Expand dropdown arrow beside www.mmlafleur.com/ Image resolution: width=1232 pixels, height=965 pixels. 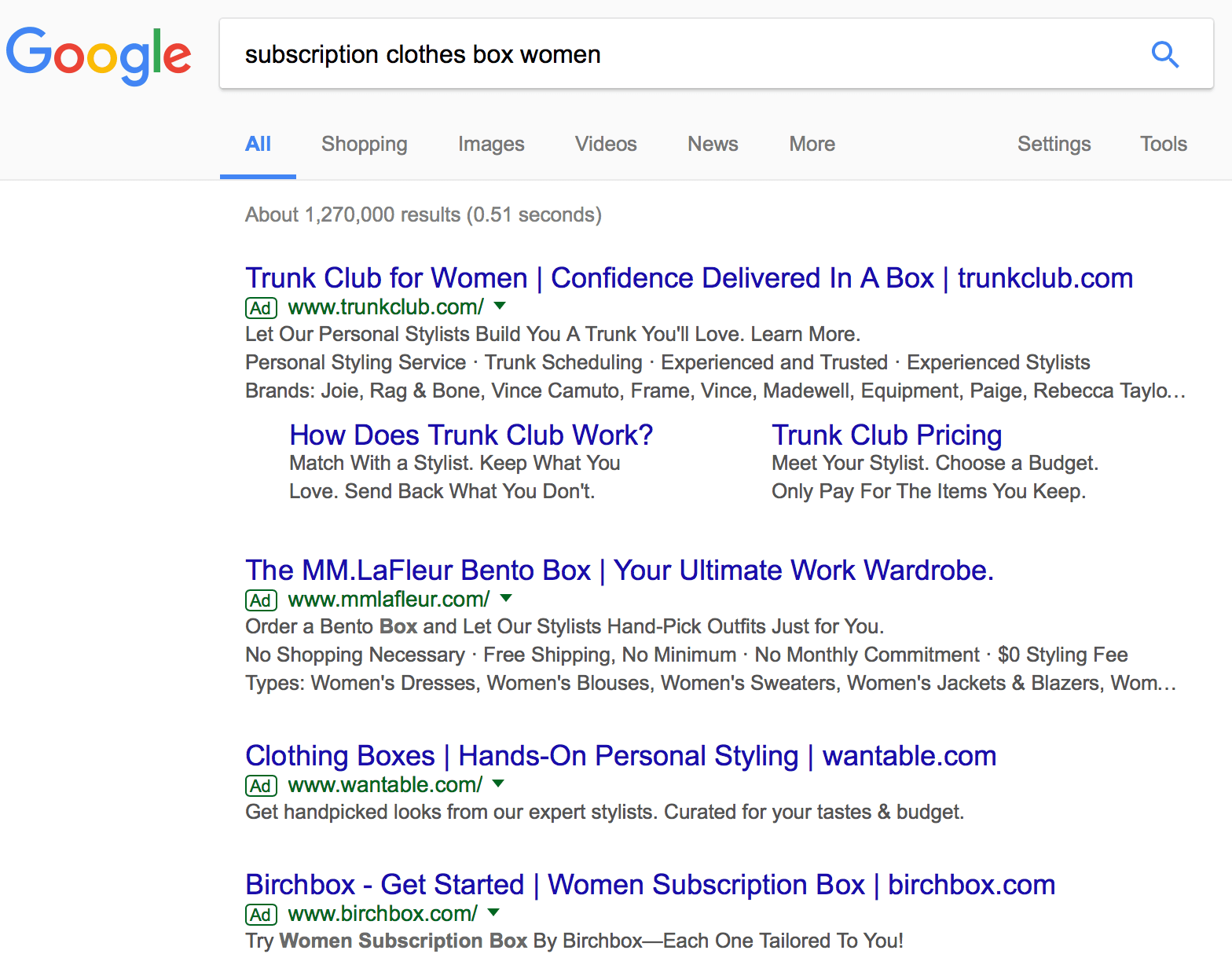(x=506, y=598)
